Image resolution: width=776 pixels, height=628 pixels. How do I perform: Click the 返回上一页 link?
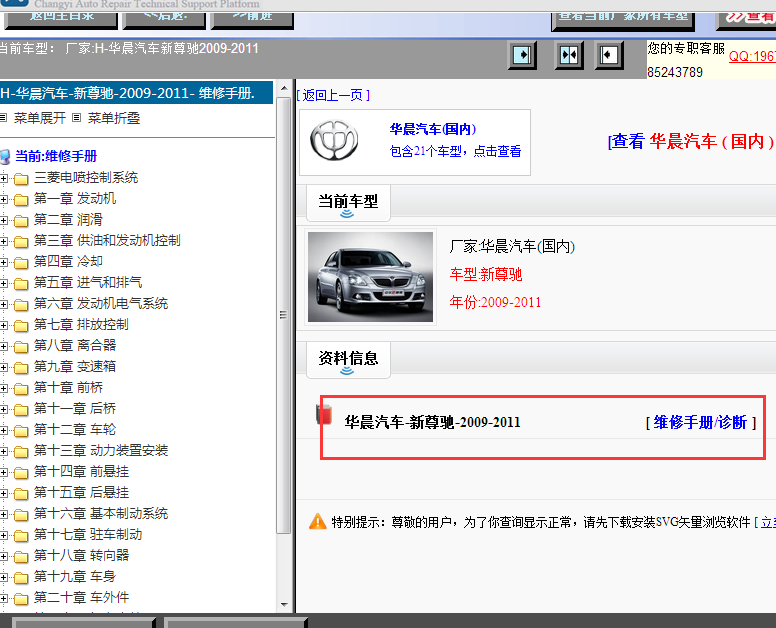(333, 95)
